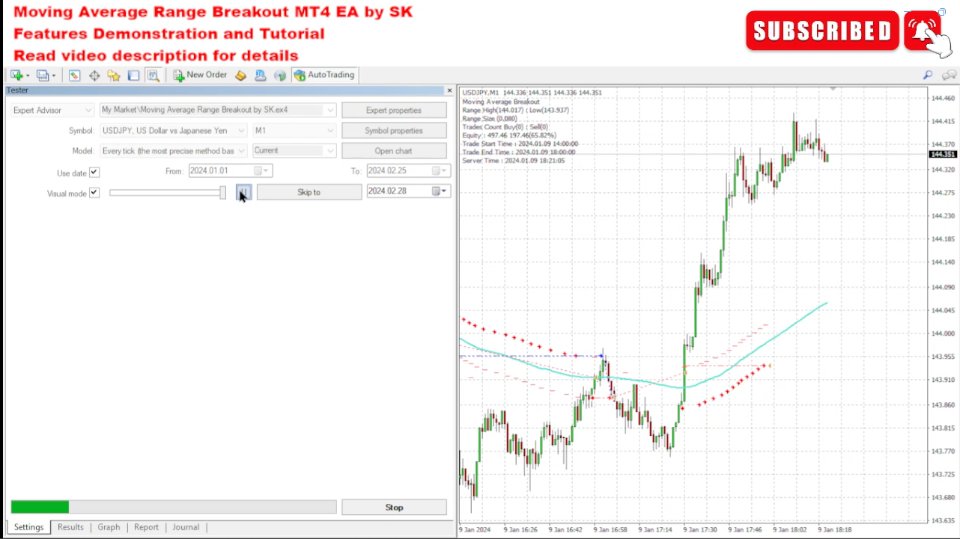Click the Expert properties button
This screenshot has width=960, height=539.
(394, 110)
